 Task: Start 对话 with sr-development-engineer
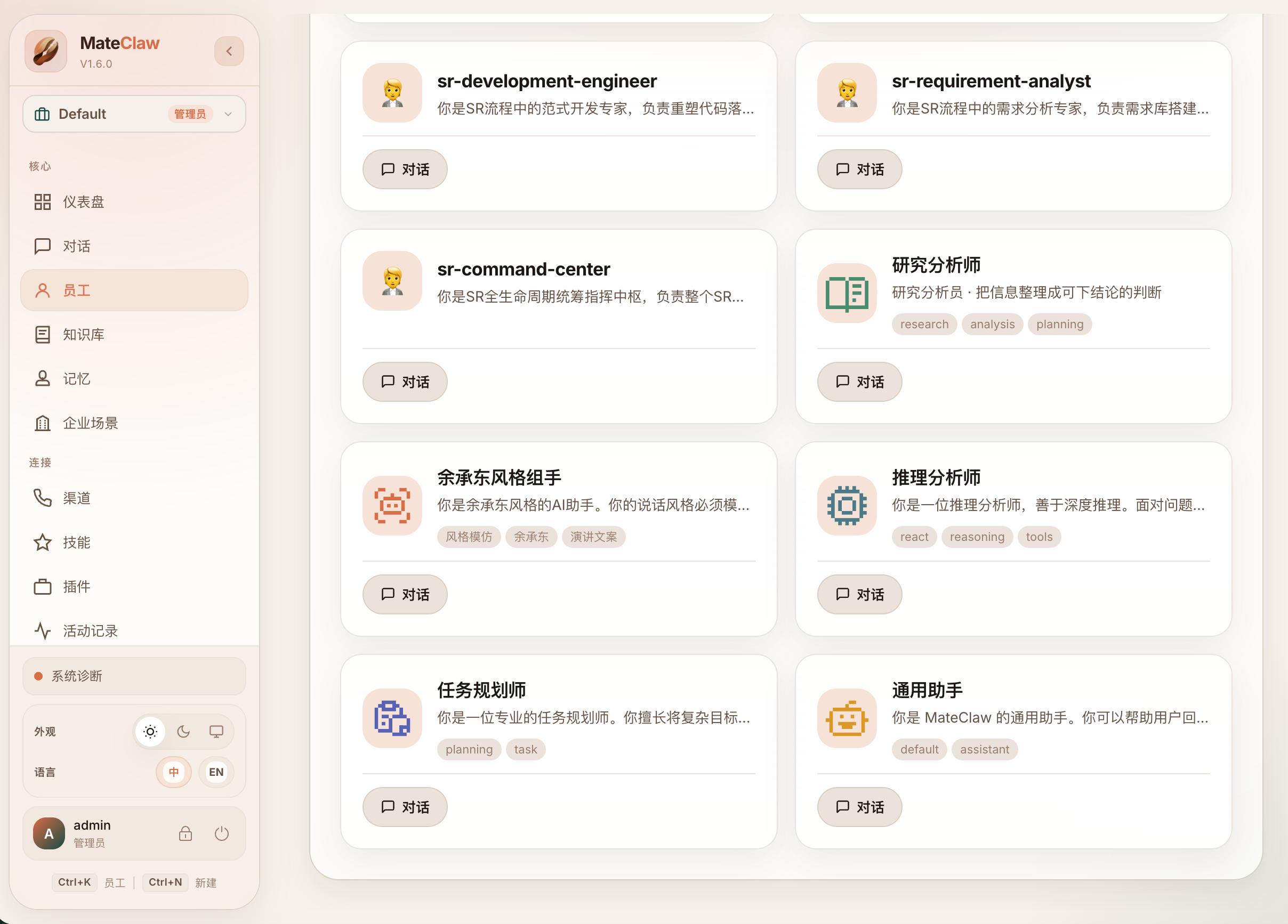coord(405,169)
